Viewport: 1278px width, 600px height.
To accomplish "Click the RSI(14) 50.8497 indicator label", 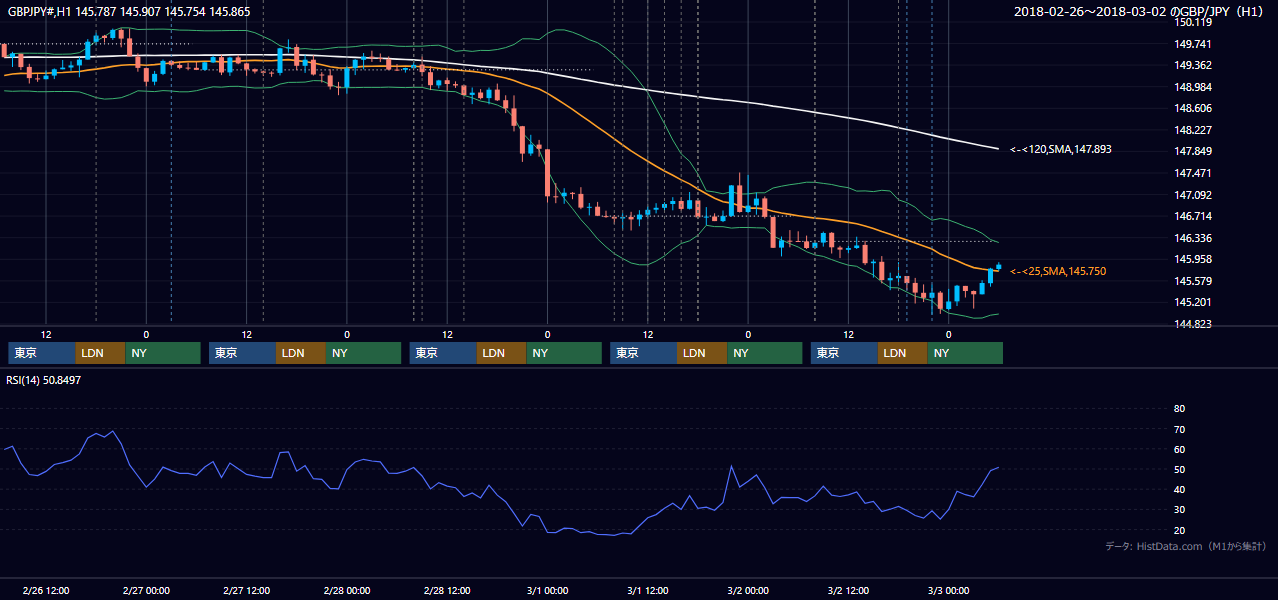I will click(x=43, y=380).
